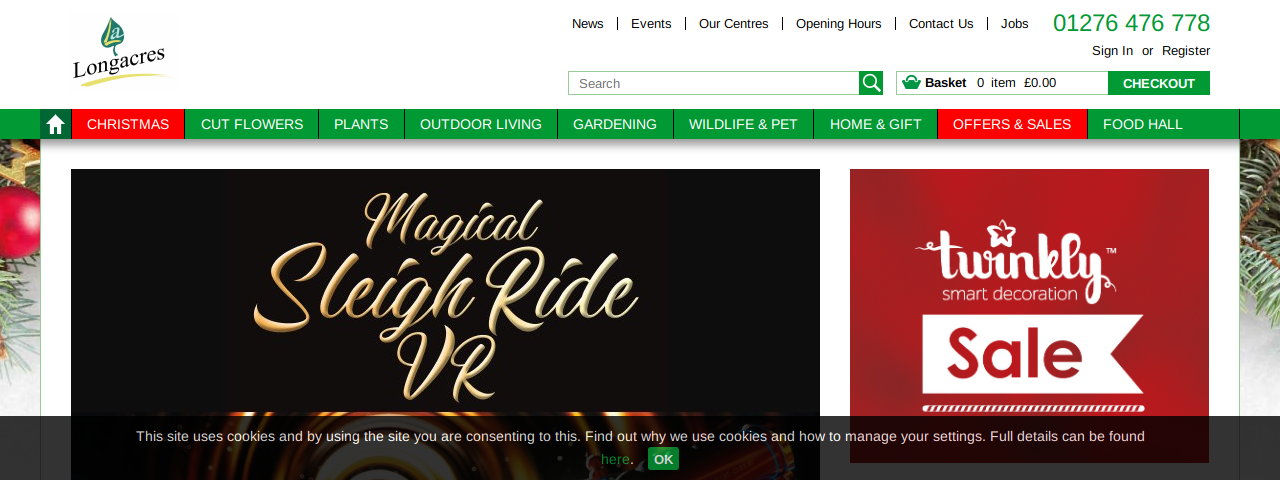Open the Offers & Sales menu
This screenshot has width=1280, height=480.
coord(1012,124)
